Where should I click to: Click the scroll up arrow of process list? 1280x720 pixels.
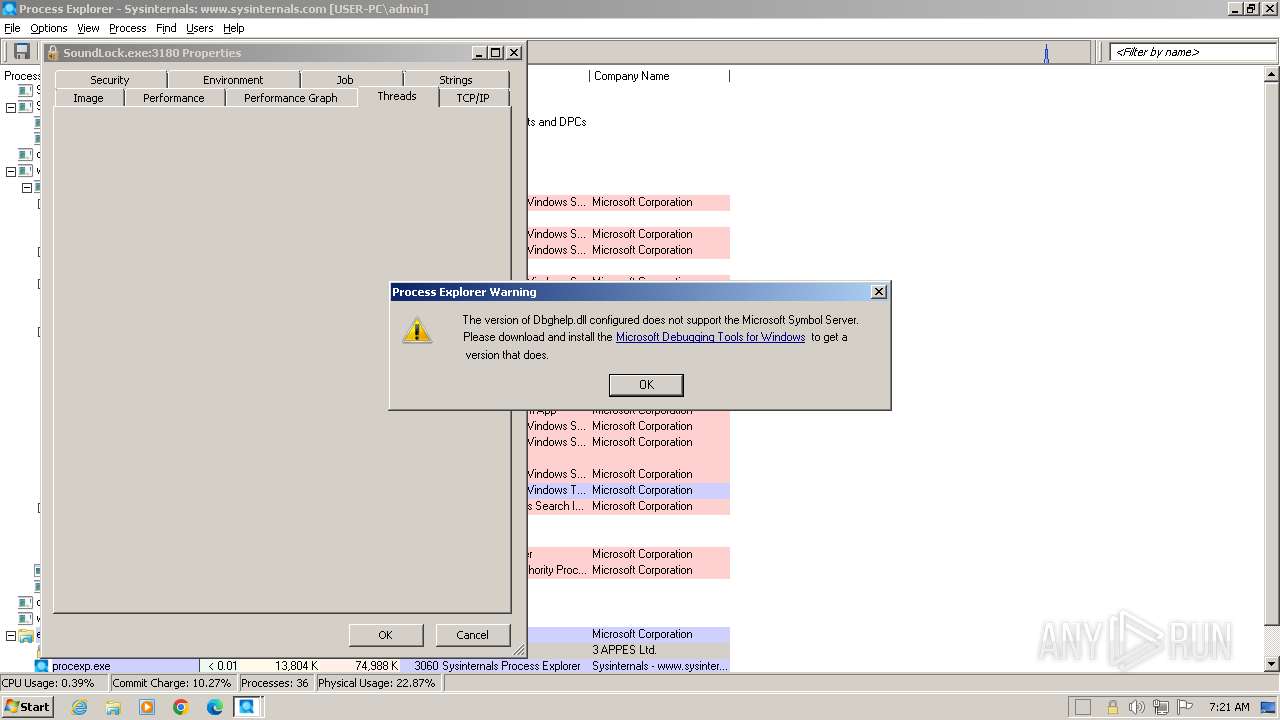(x=1272, y=75)
